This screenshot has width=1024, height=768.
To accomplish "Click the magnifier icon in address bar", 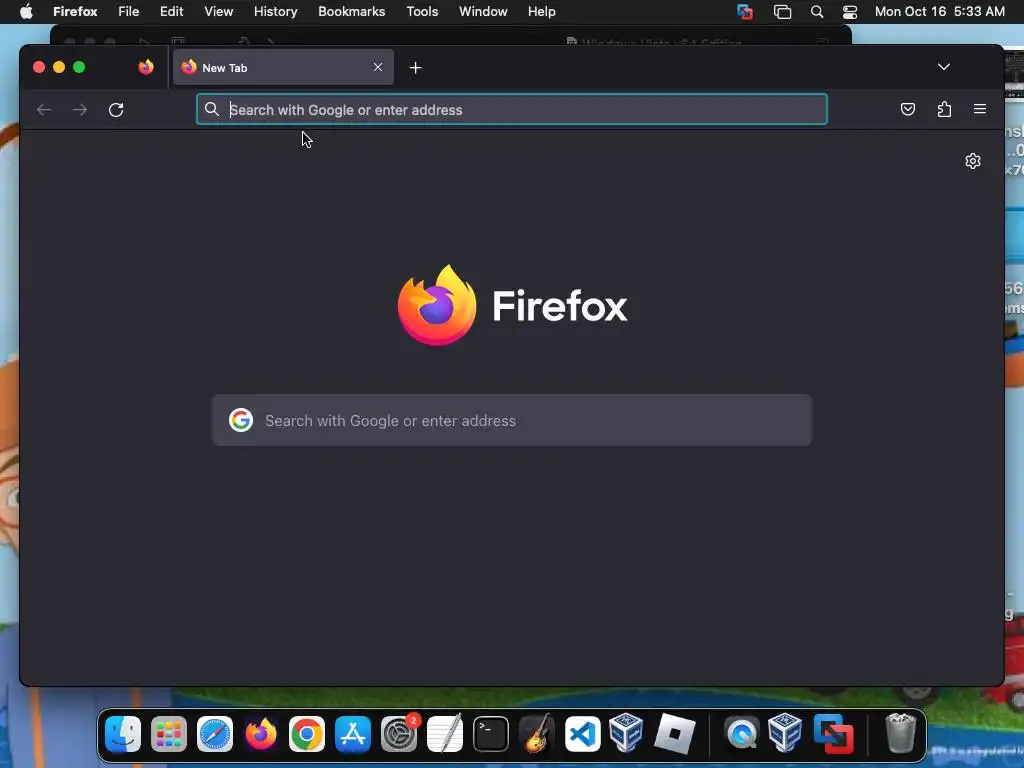I will pos(212,109).
